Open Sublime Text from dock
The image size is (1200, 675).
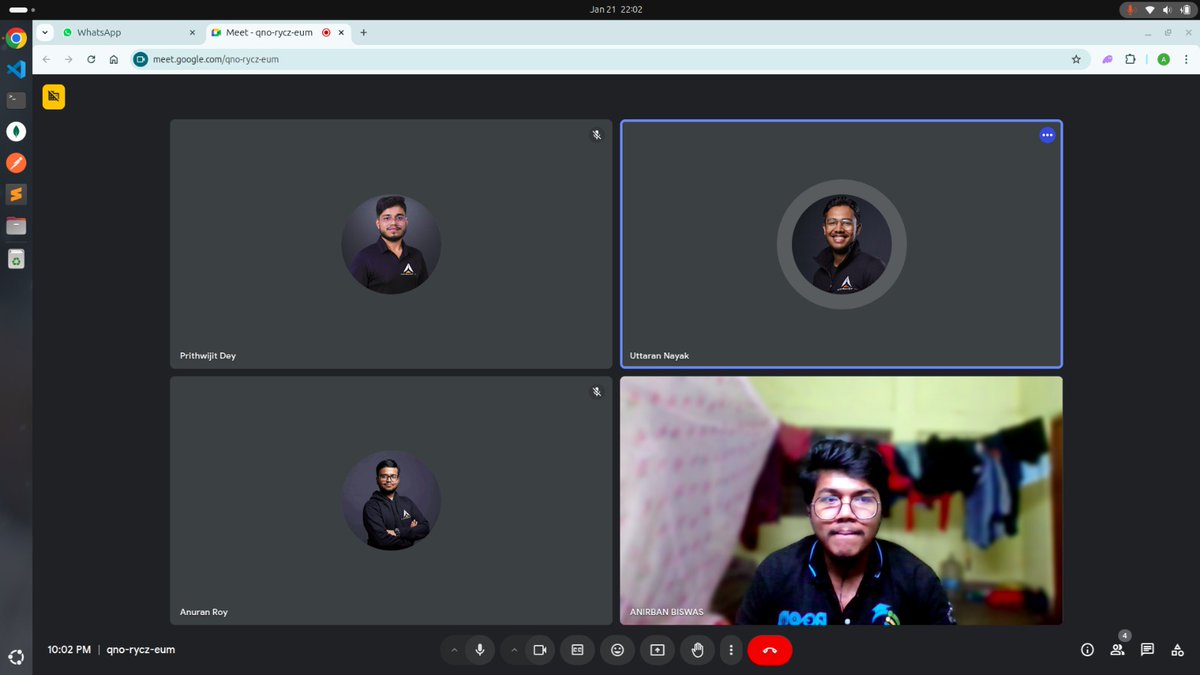(16, 194)
